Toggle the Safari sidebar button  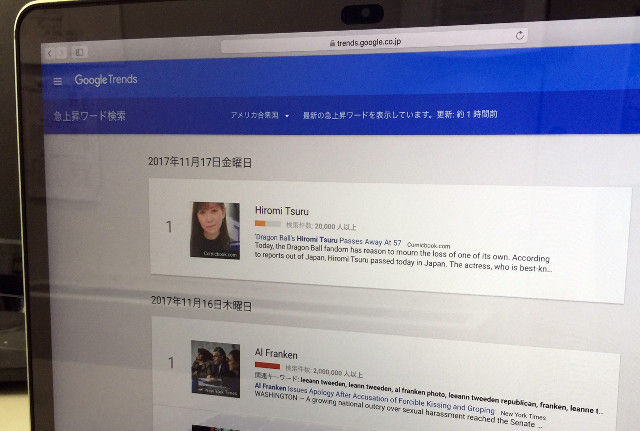point(79,52)
